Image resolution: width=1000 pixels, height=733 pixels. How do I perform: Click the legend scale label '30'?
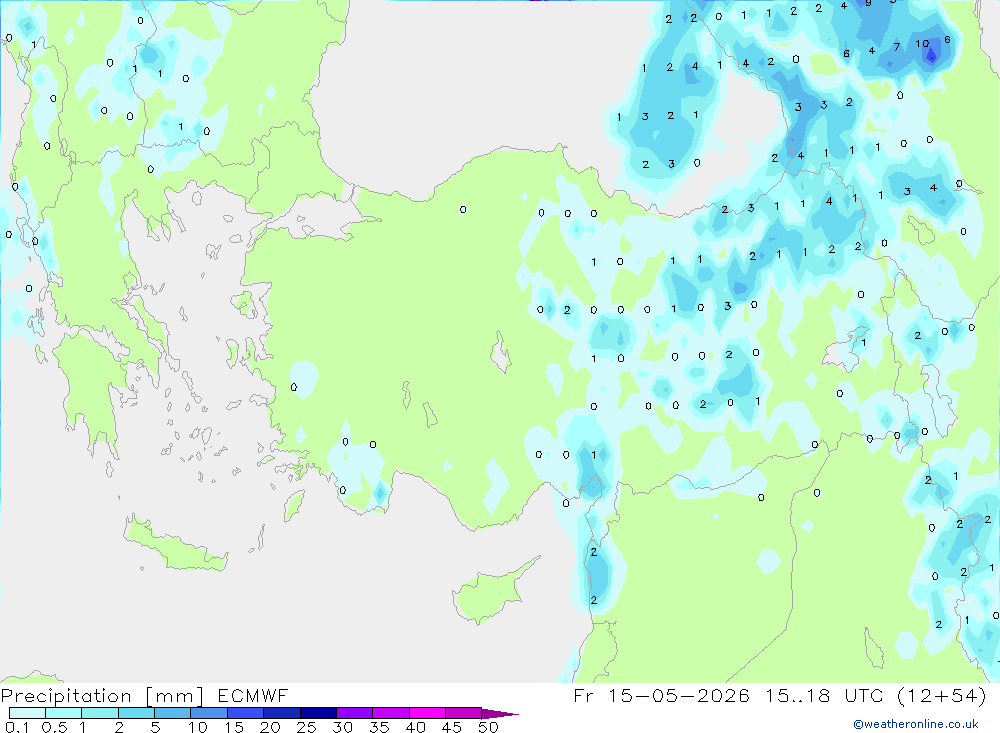coord(342,727)
